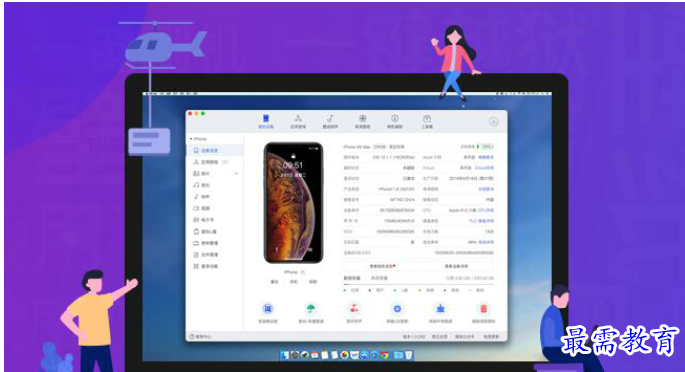The width and height of the screenshot is (685, 372).
Task: Open the circled-arrow flash toolbar icon
Action: click(x=394, y=121)
